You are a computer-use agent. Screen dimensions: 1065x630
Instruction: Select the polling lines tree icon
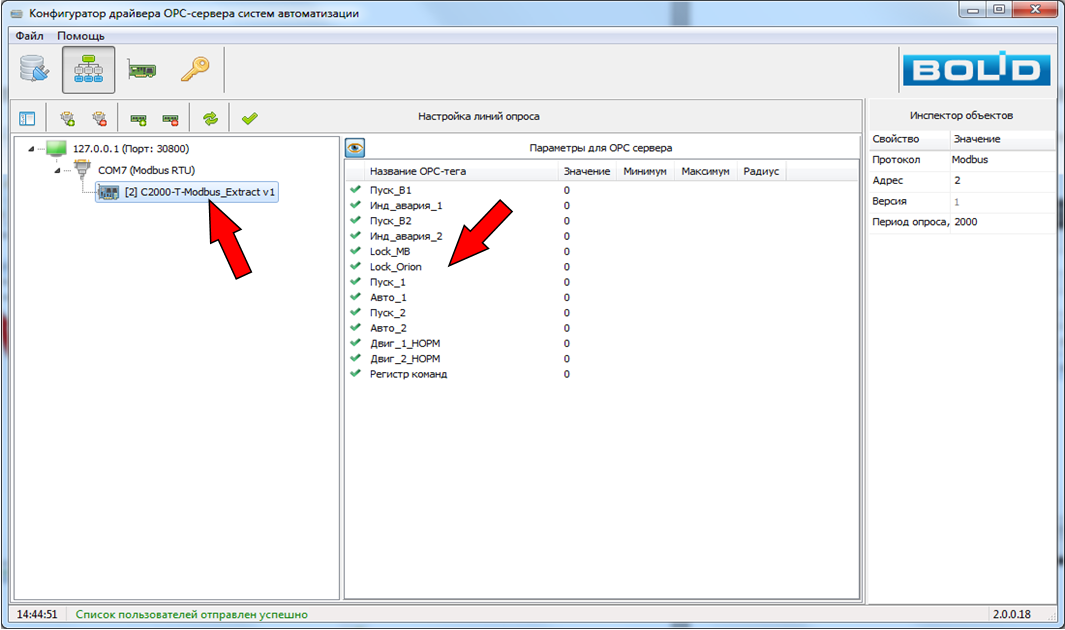(88, 69)
